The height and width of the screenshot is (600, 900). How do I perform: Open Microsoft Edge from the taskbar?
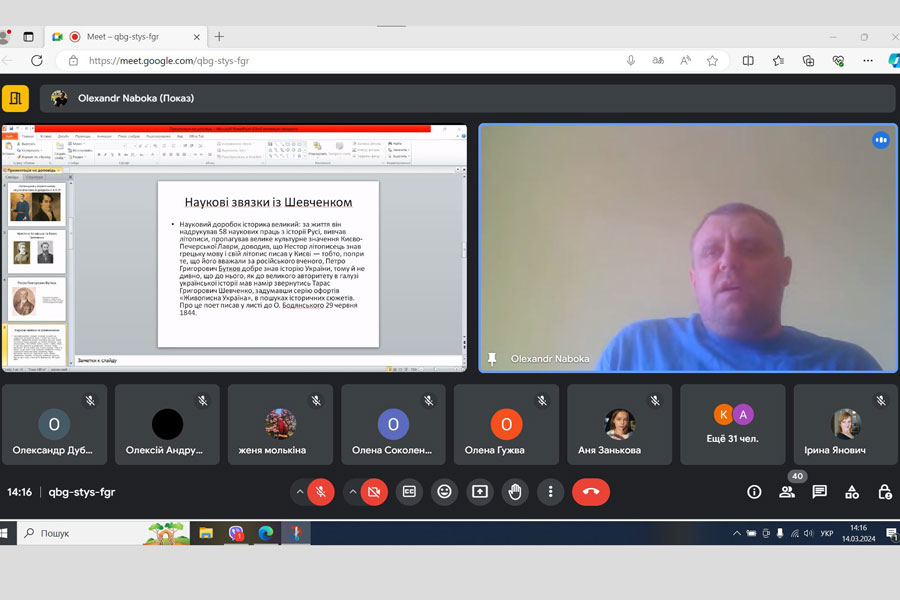pos(266,533)
